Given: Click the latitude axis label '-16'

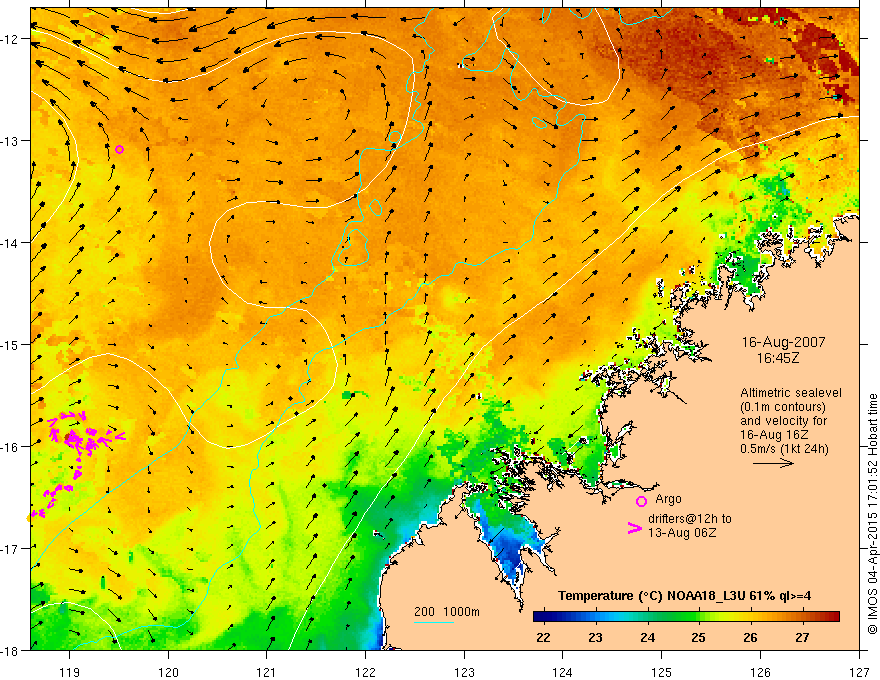Looking at the screenshot, I should tap(10, 447).
